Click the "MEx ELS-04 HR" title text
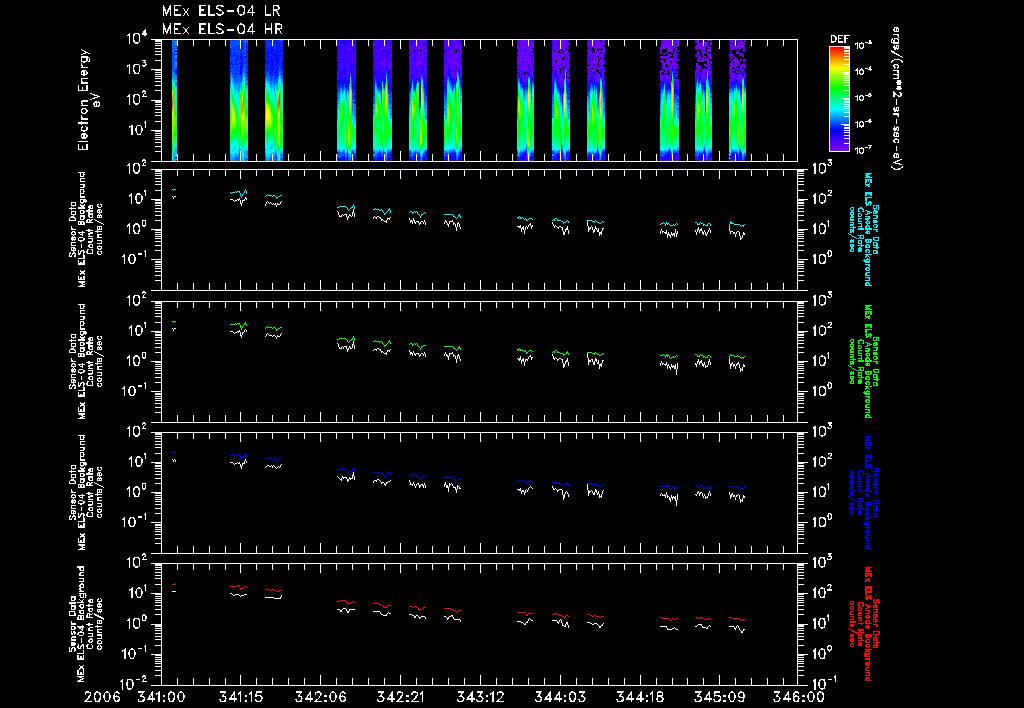The image size is (1024, 708). (222, 29)
